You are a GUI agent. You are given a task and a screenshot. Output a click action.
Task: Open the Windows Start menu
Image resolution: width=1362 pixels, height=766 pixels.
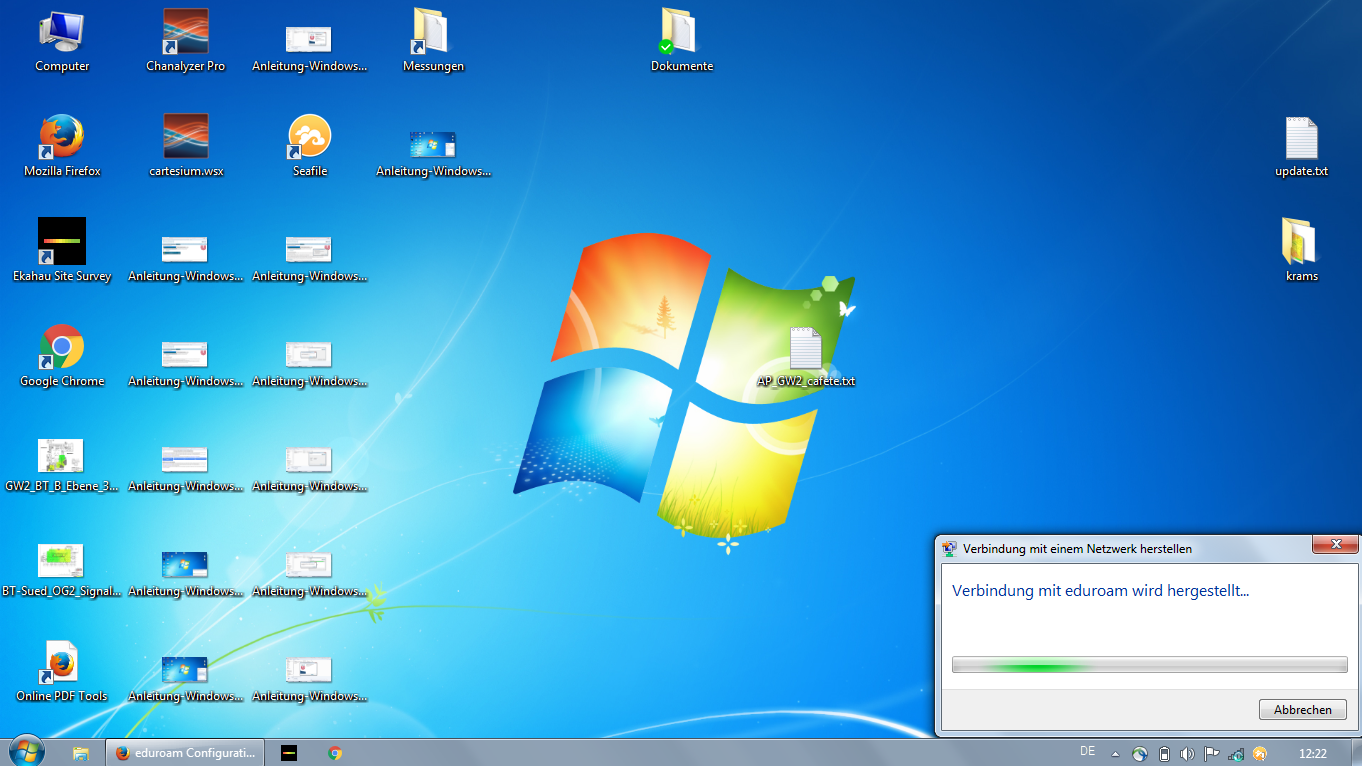pyautogui.click(x=25, y=752)
